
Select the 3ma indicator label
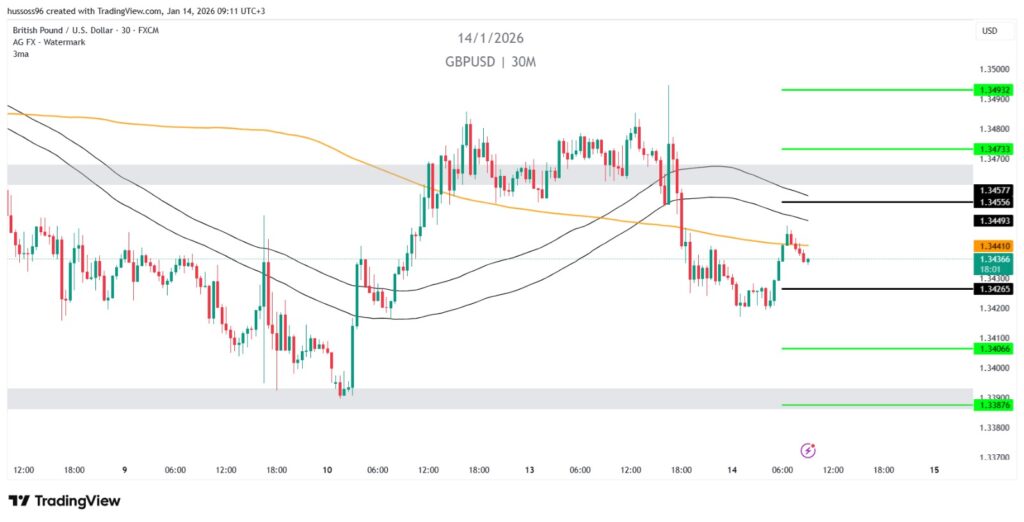click(21, 54)
